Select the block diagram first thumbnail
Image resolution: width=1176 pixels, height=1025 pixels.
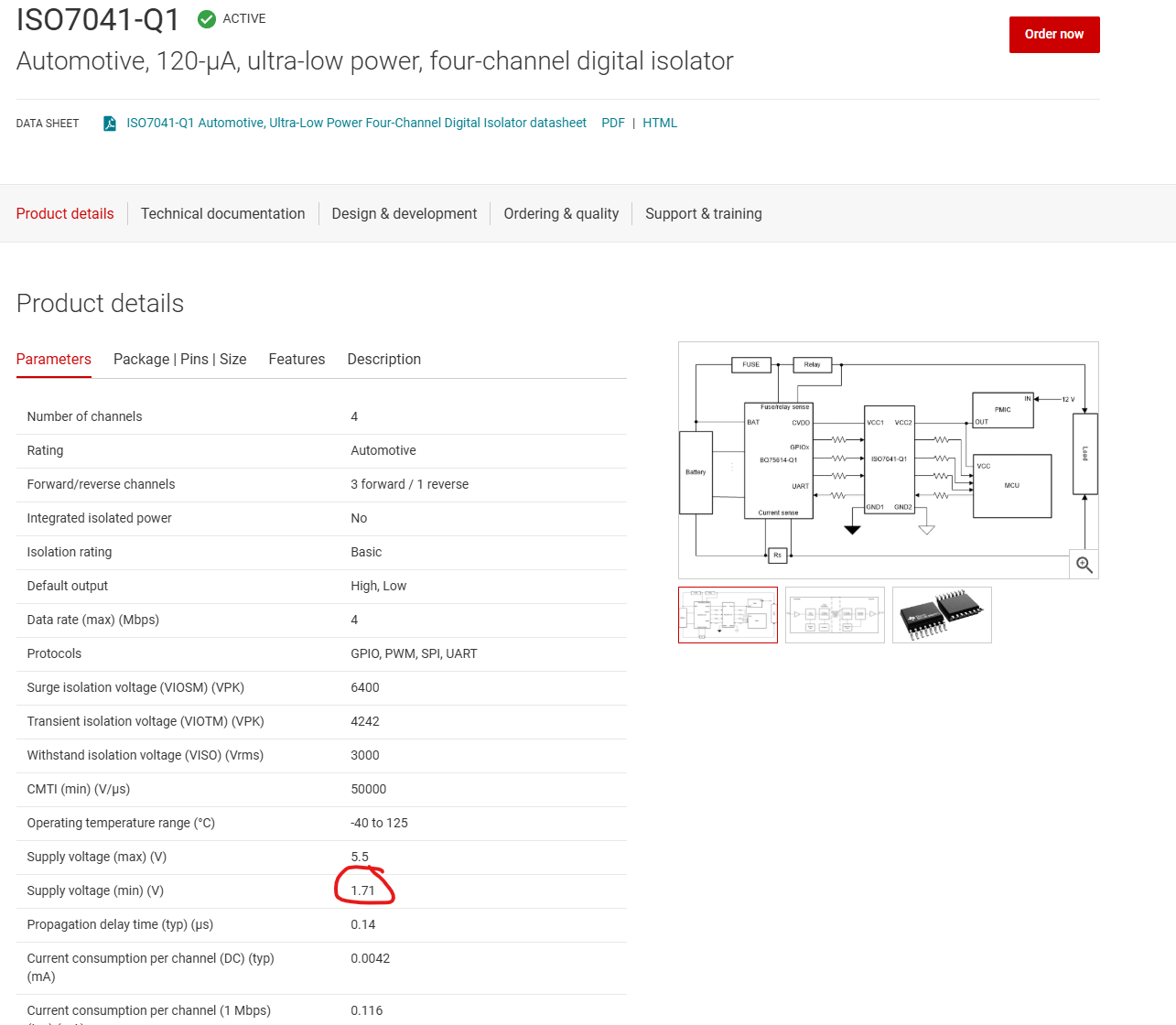click(728, 615)
